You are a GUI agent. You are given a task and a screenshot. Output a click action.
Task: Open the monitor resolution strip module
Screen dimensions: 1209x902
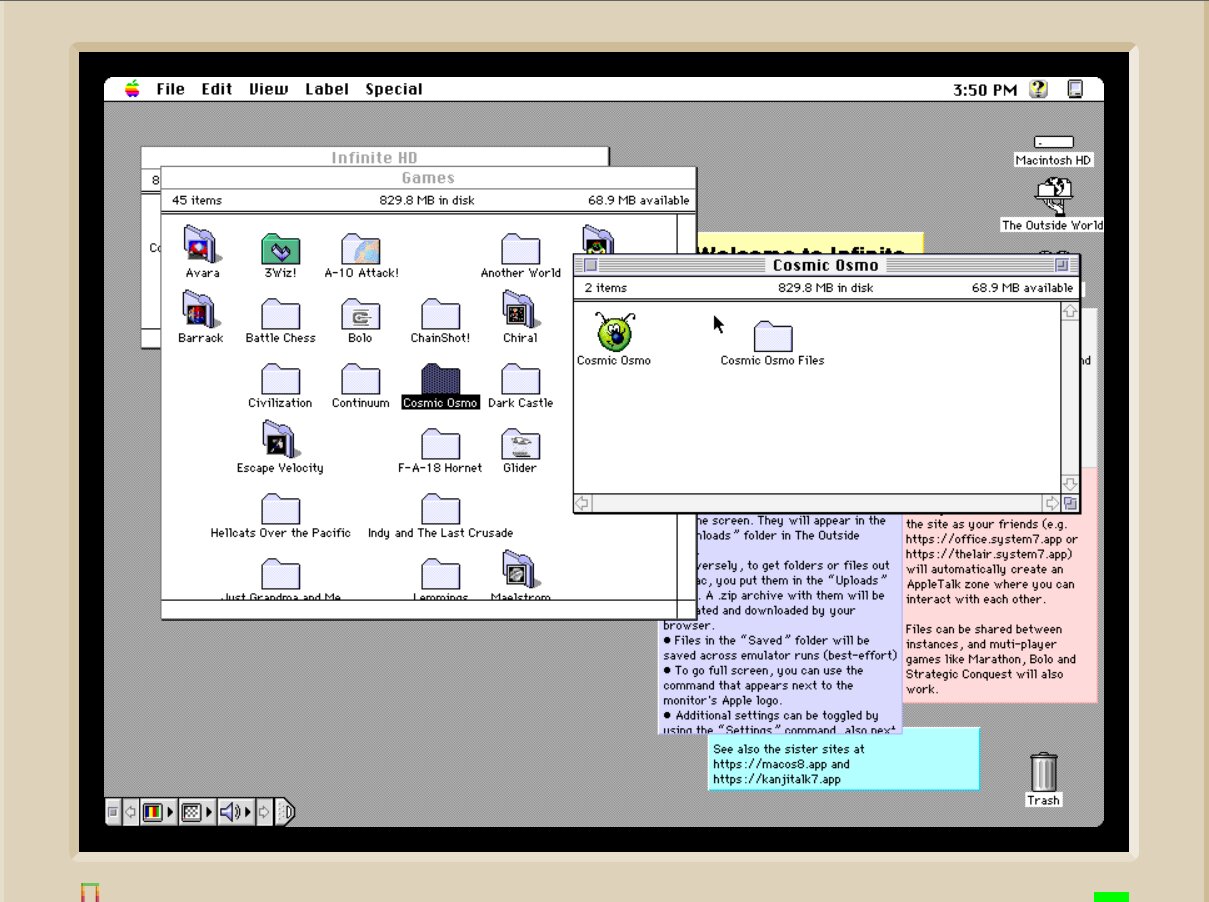click(x=197, y=812)
